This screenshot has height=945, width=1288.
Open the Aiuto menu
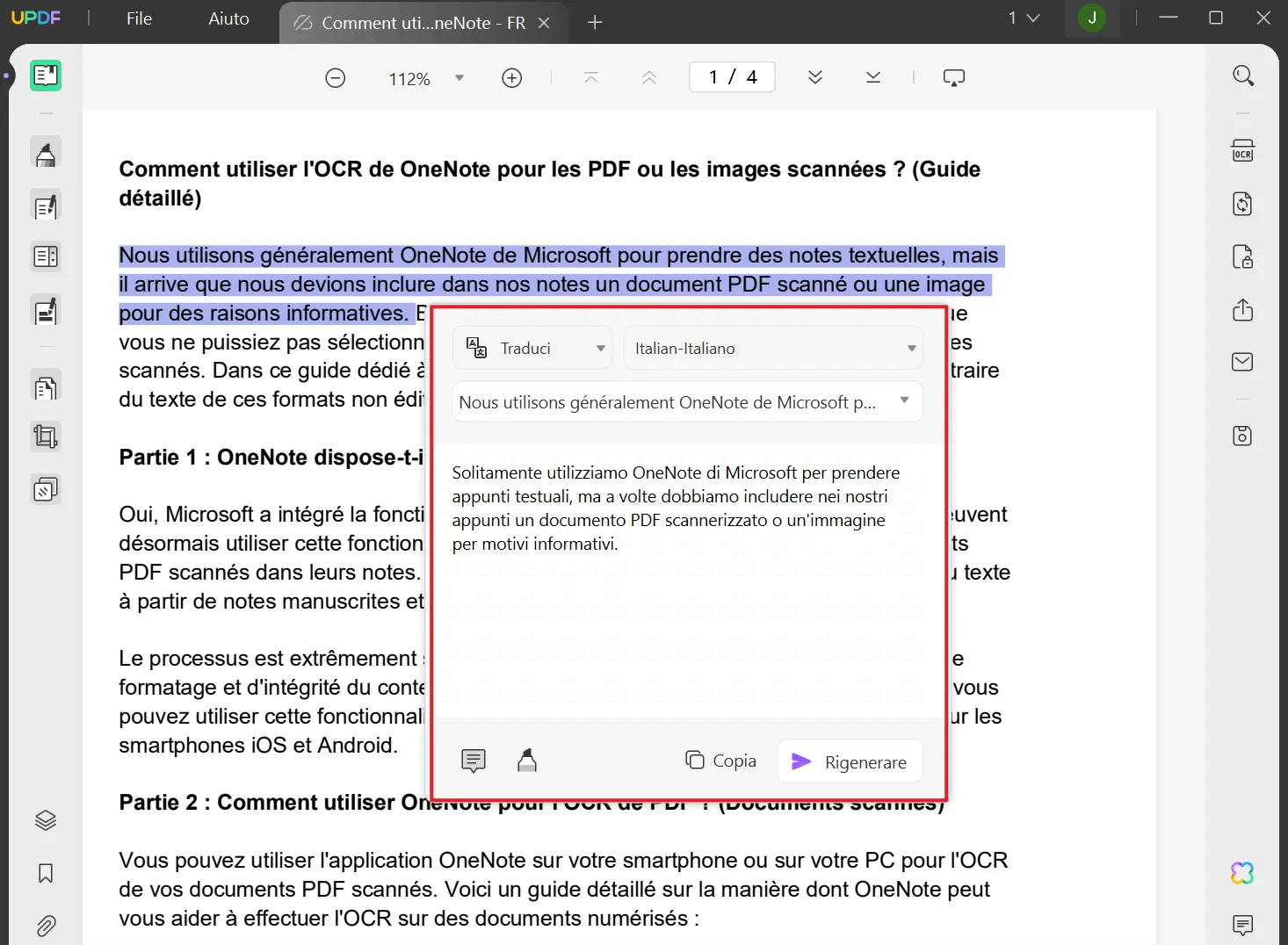coord(228,18)
